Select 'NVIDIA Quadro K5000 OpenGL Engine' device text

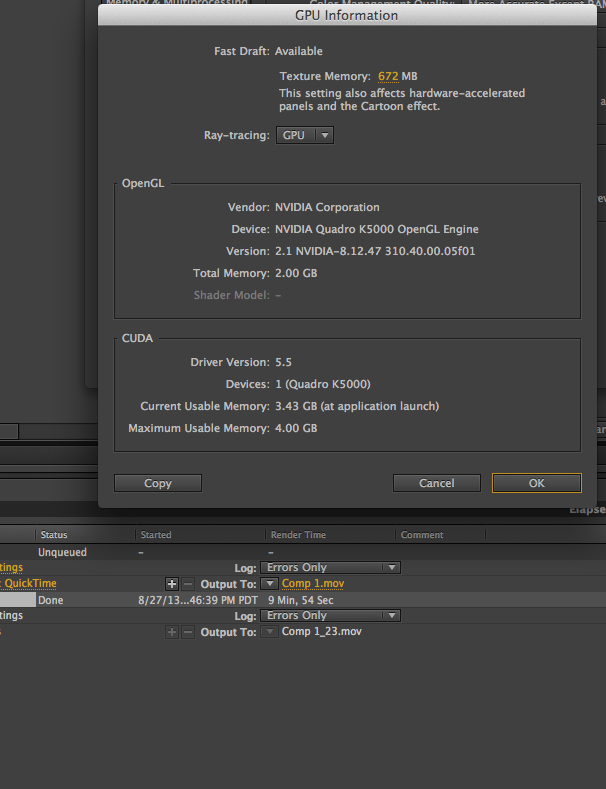(376, 229)
